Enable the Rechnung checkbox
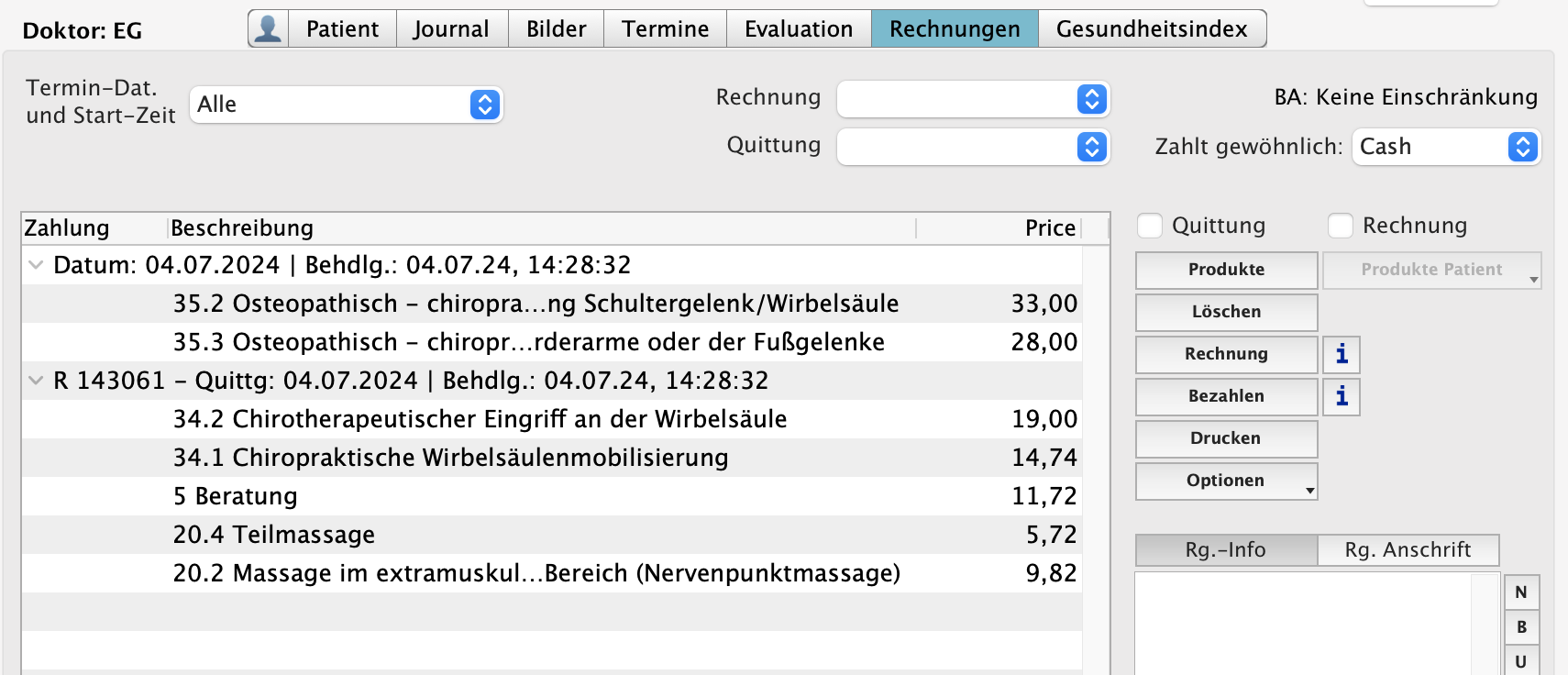 pyautogui.click(x=1341, y=226)
